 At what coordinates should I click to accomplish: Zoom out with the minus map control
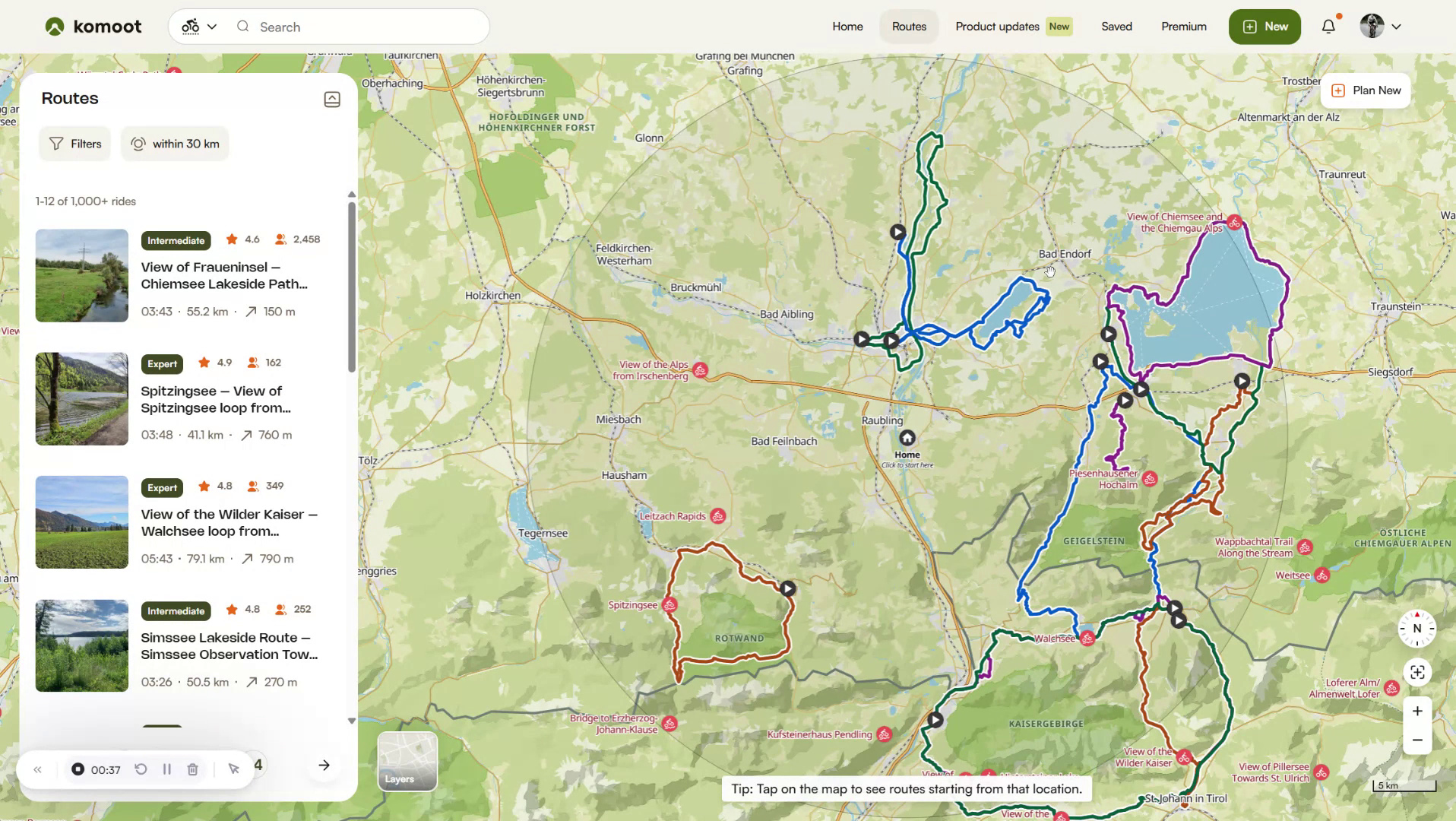(1416, 740)
